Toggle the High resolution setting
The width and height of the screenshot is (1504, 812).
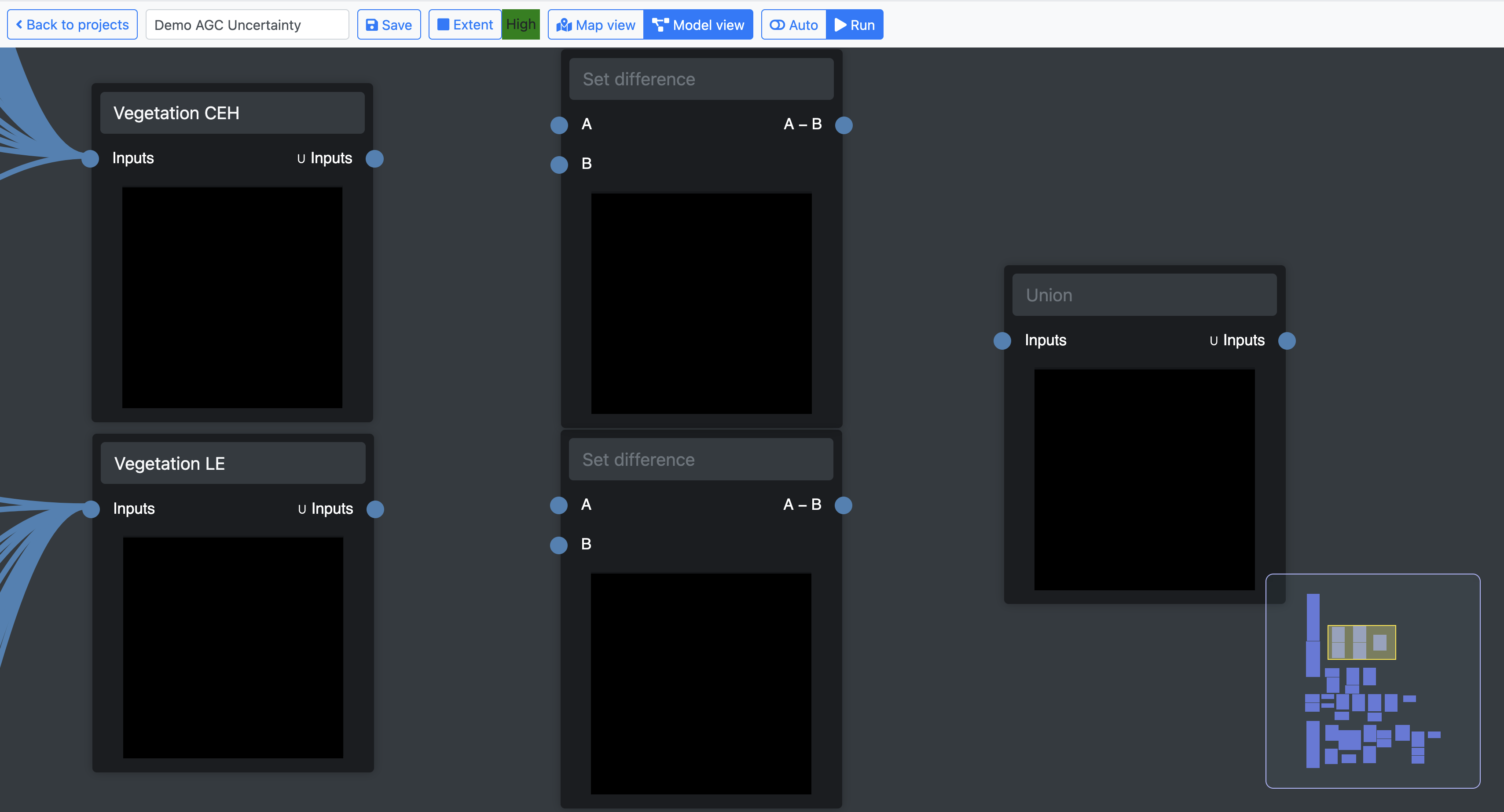point(520,25)
